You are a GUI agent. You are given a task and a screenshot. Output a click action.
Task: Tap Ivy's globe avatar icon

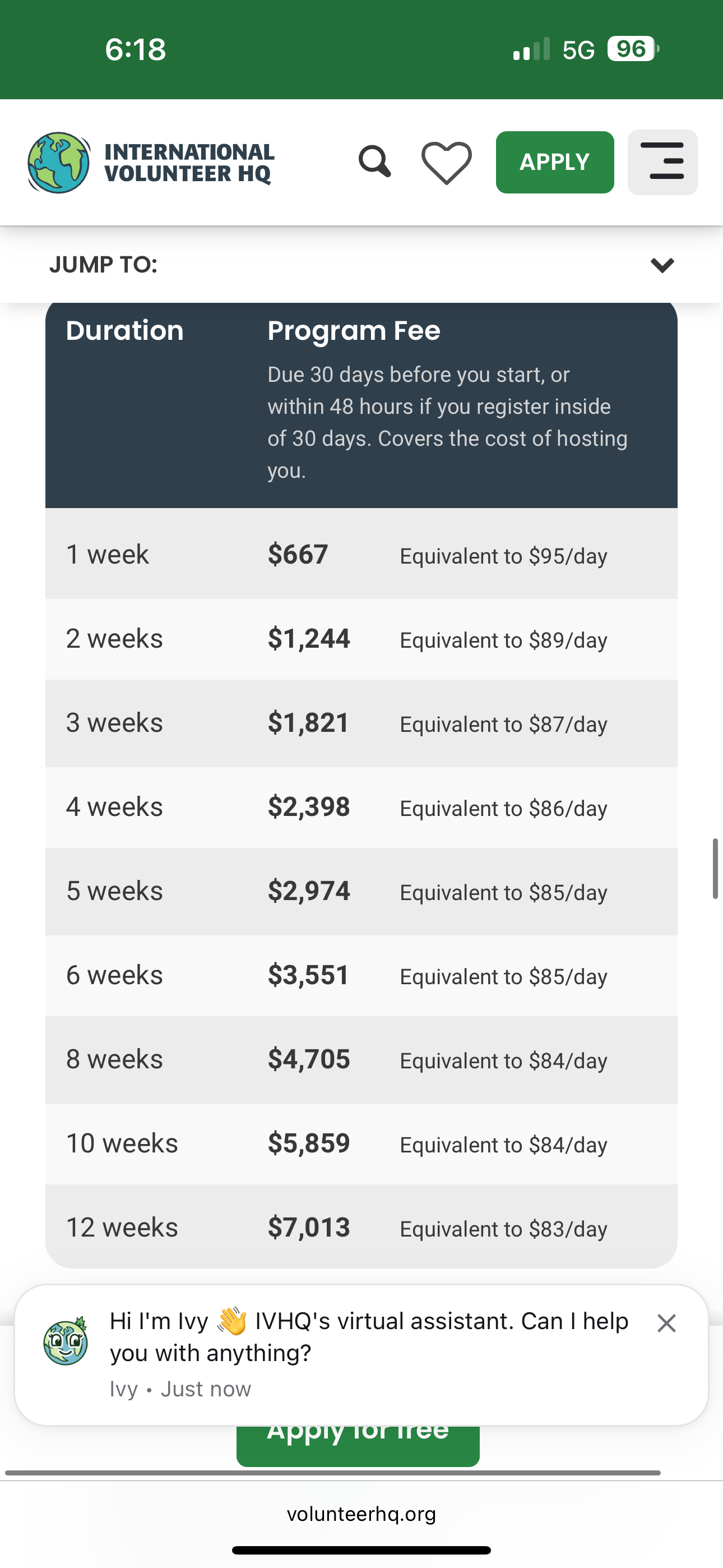tap(66, 1341)
